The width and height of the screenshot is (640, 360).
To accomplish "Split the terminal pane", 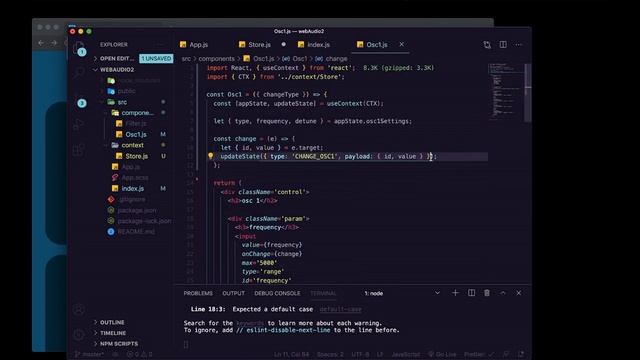I will pyautogui.click(x=471, y=293).
